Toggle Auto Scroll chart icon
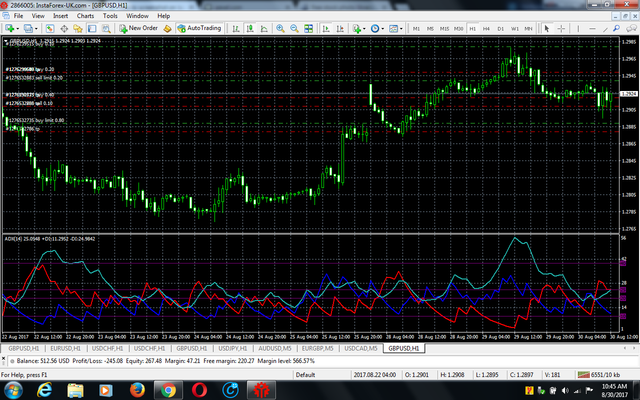The width and height of the screenshot is (640, 400). 326,29
